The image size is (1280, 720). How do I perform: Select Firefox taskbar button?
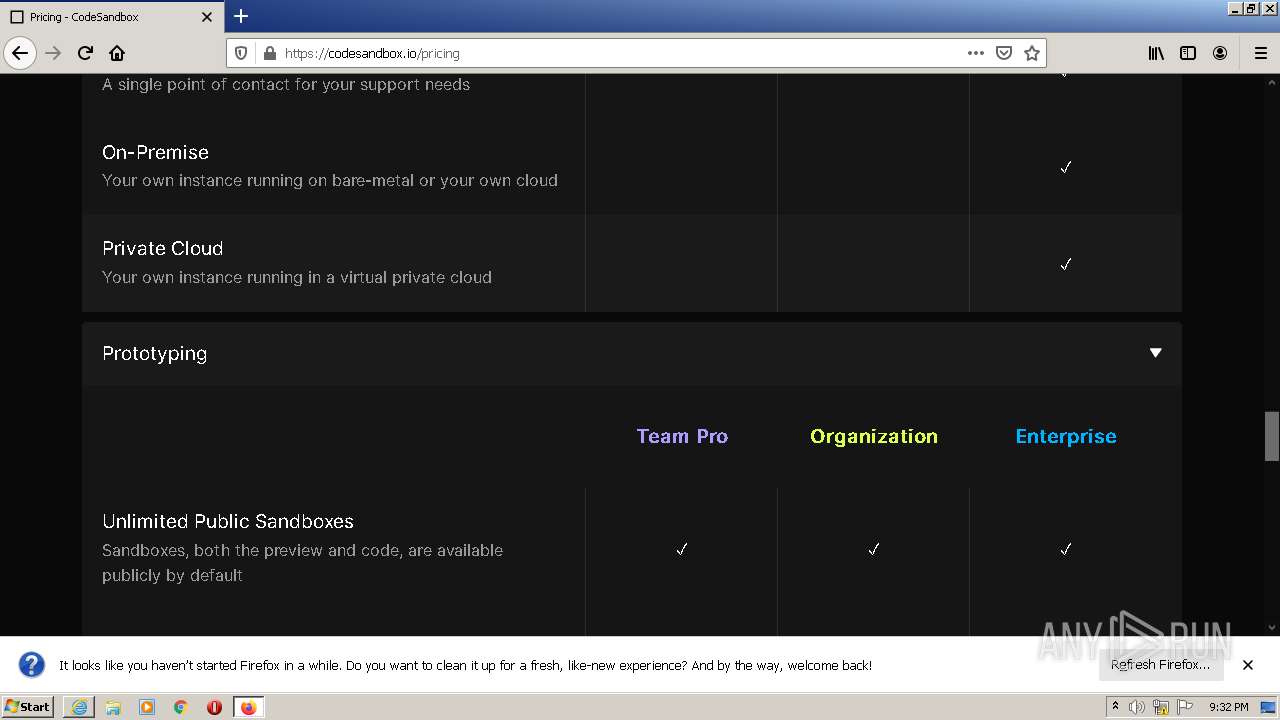(248, 707)
